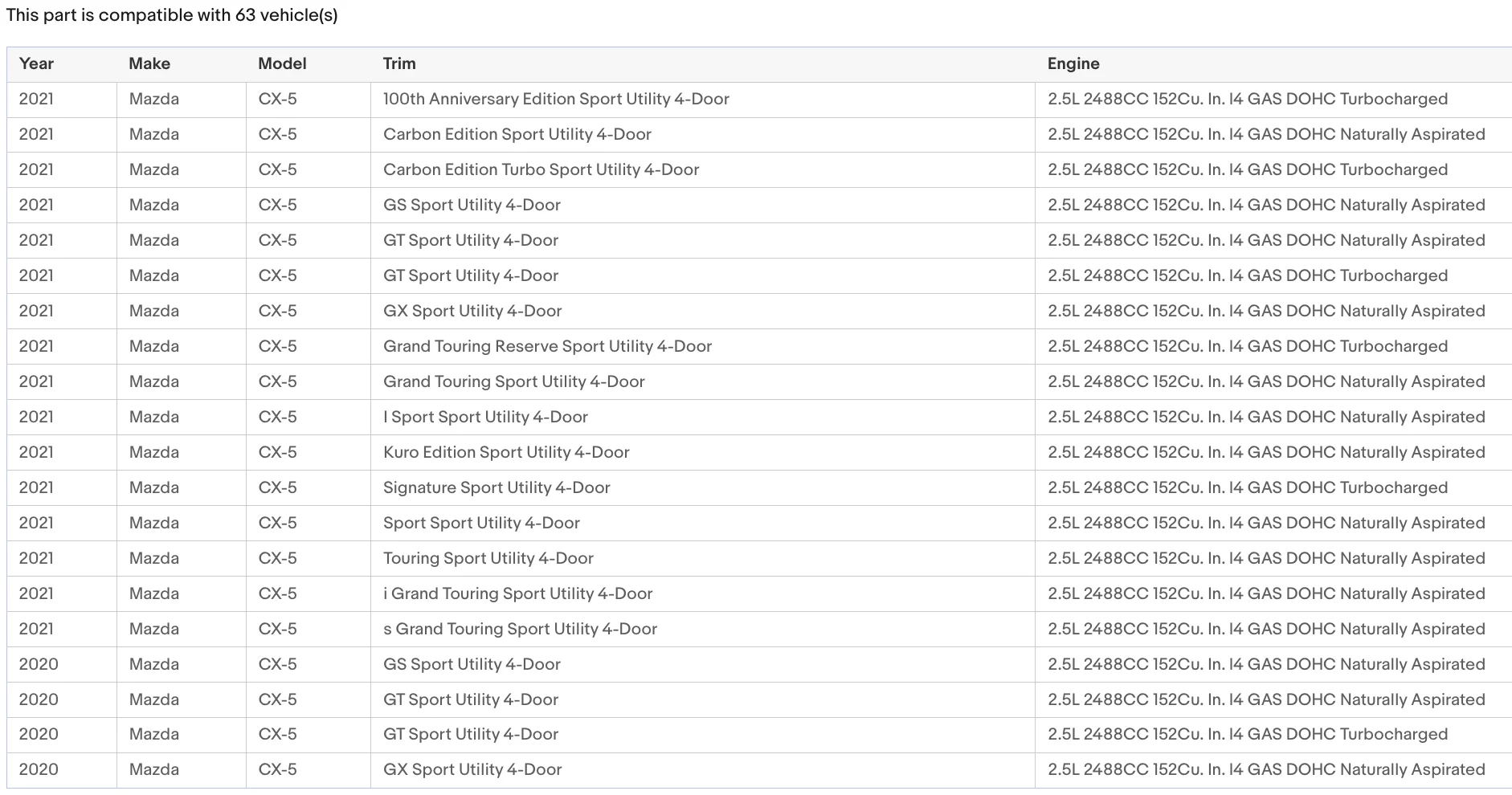
Task: Select the "Signature Sport Utility 4-Door" trim cell
Action: coord(703,487)
